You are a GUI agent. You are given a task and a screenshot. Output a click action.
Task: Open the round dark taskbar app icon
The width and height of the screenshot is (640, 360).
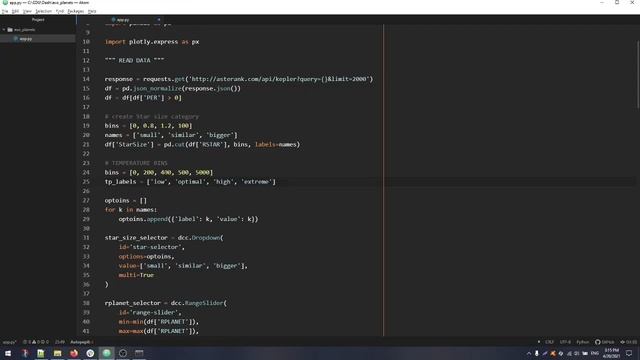tap(123, 353)
